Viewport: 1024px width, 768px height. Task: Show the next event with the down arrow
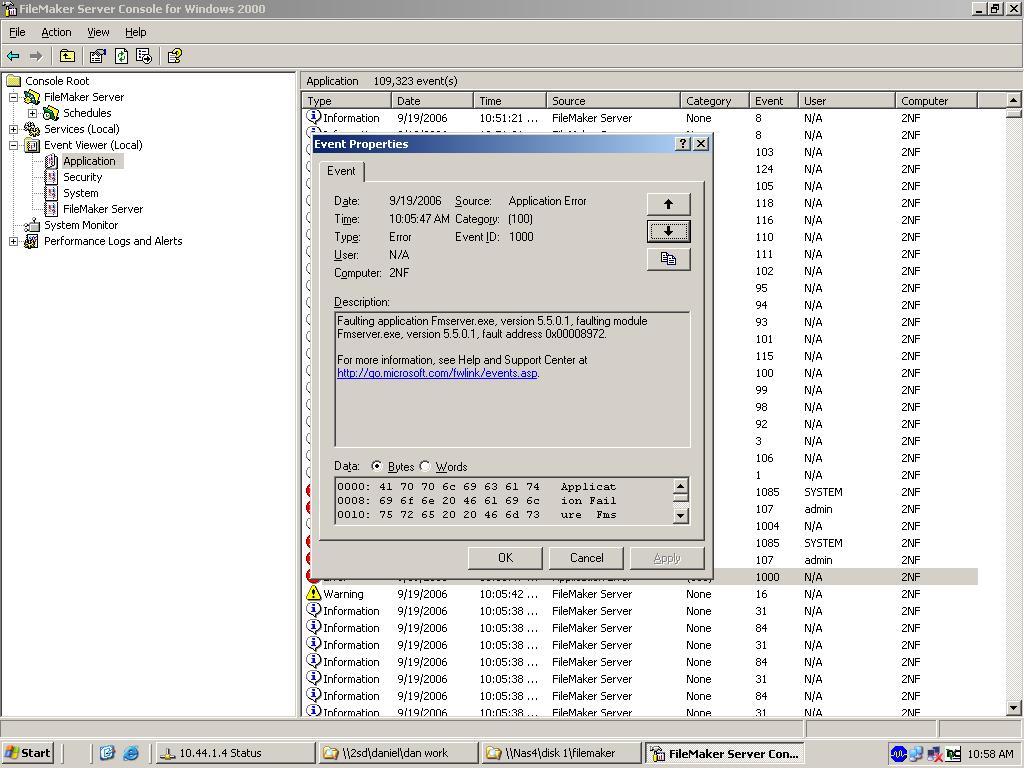click(668, 231)
